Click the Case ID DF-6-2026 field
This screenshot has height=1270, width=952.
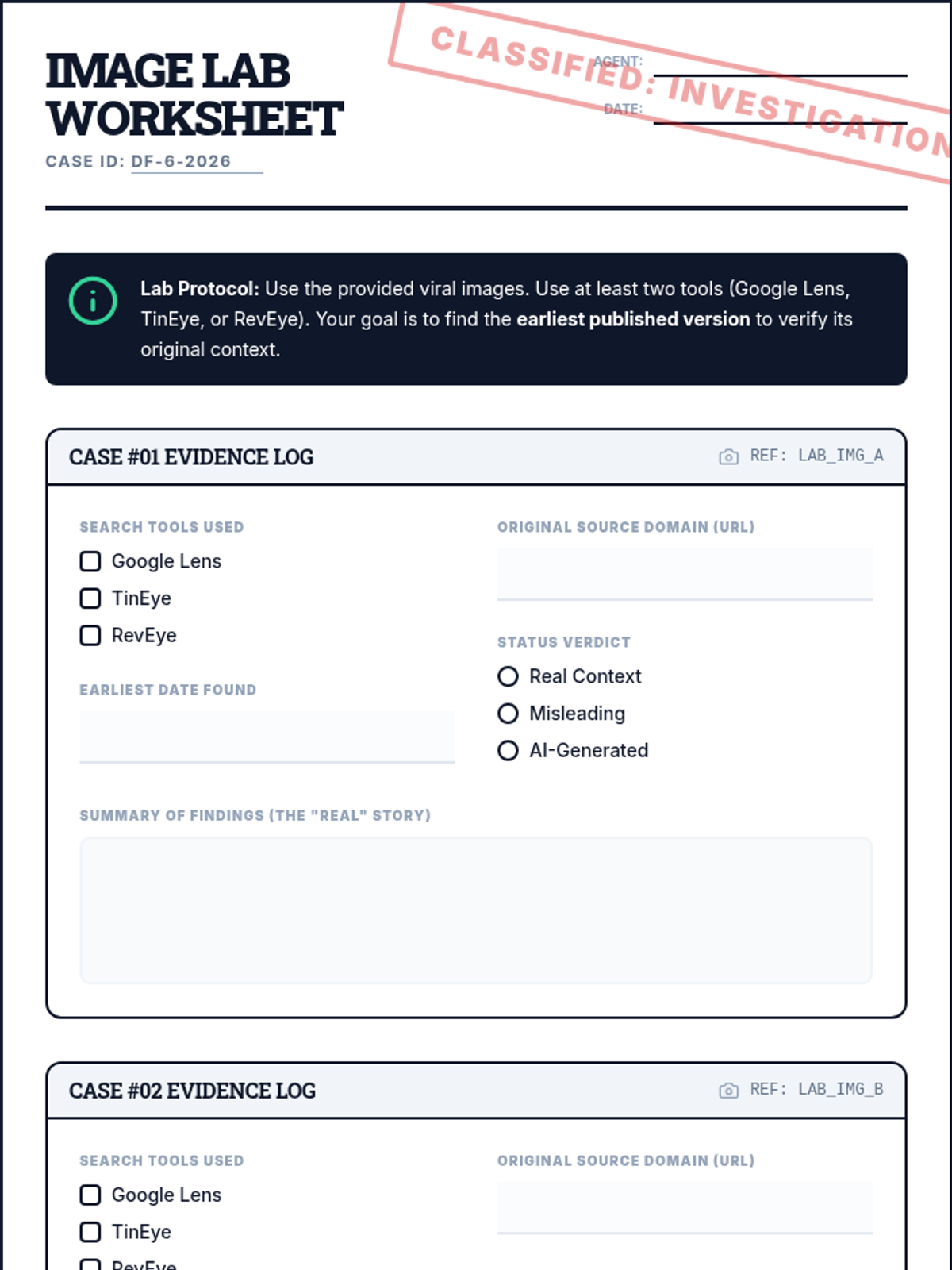196,162
